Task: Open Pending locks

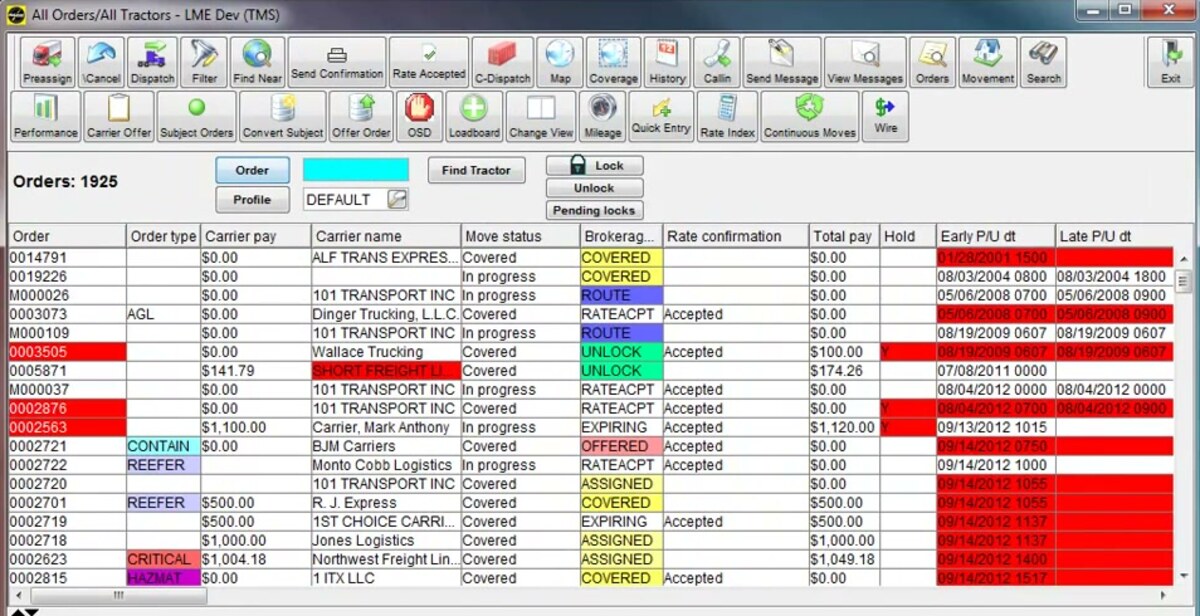Action: pyautogui.click(x=594, y=210)
